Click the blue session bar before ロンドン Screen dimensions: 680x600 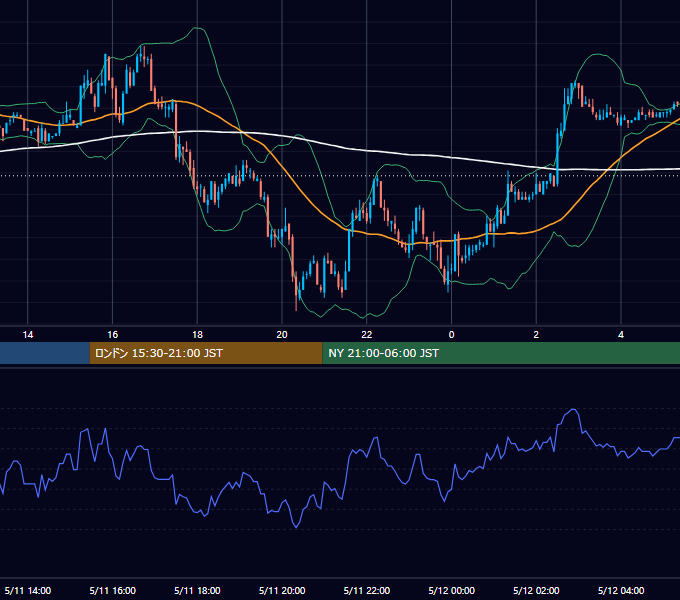[45, 353]
